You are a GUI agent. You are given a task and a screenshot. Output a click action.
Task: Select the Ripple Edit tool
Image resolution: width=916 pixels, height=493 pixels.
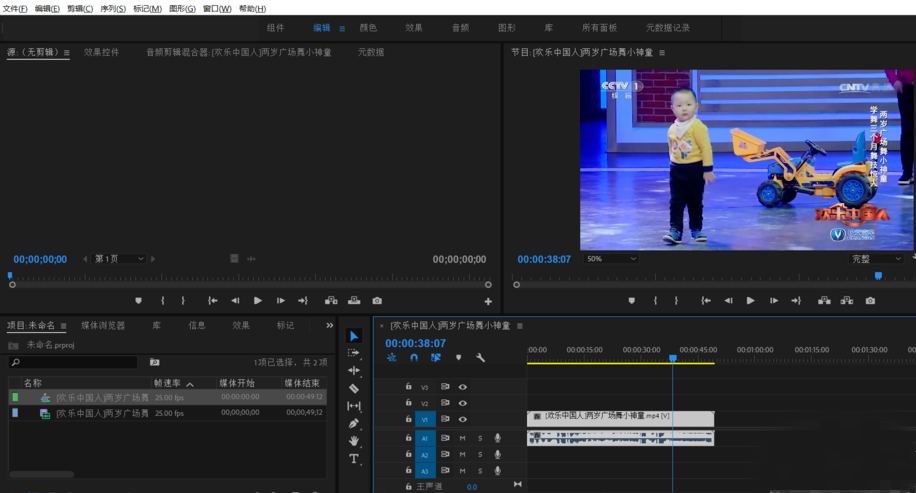354,371
